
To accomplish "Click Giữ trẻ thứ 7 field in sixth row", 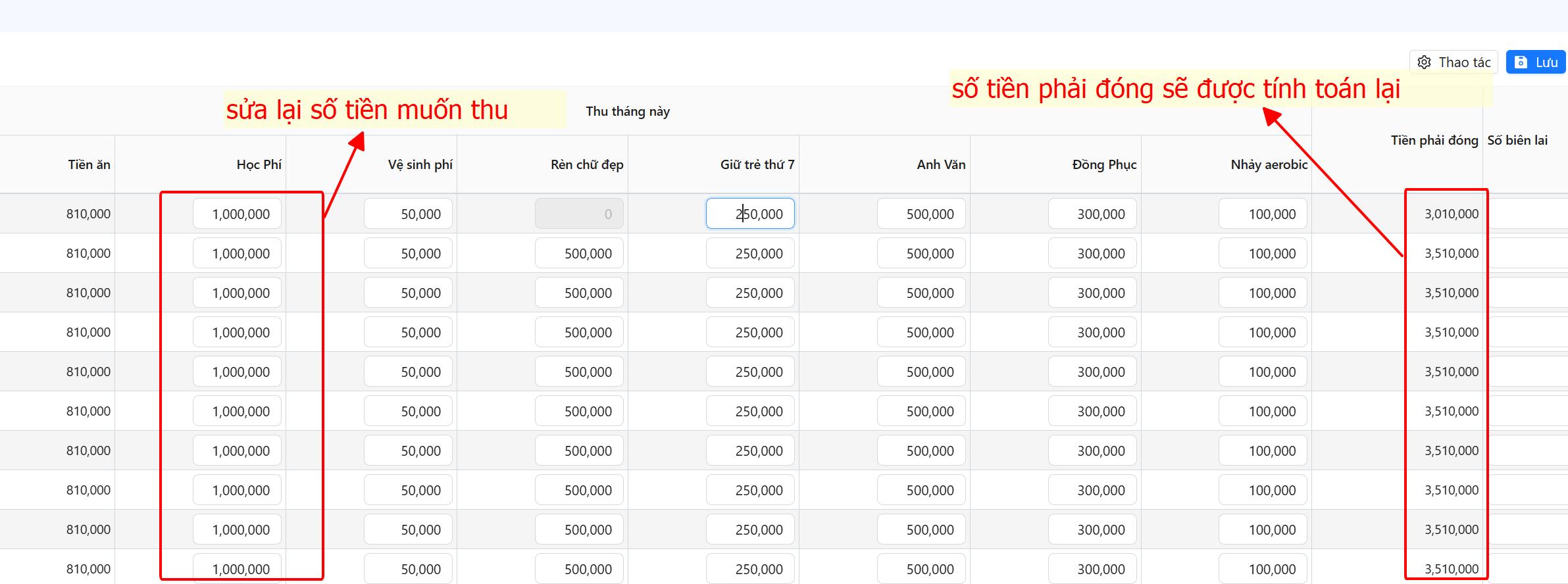I will click(x=750, y=411).
